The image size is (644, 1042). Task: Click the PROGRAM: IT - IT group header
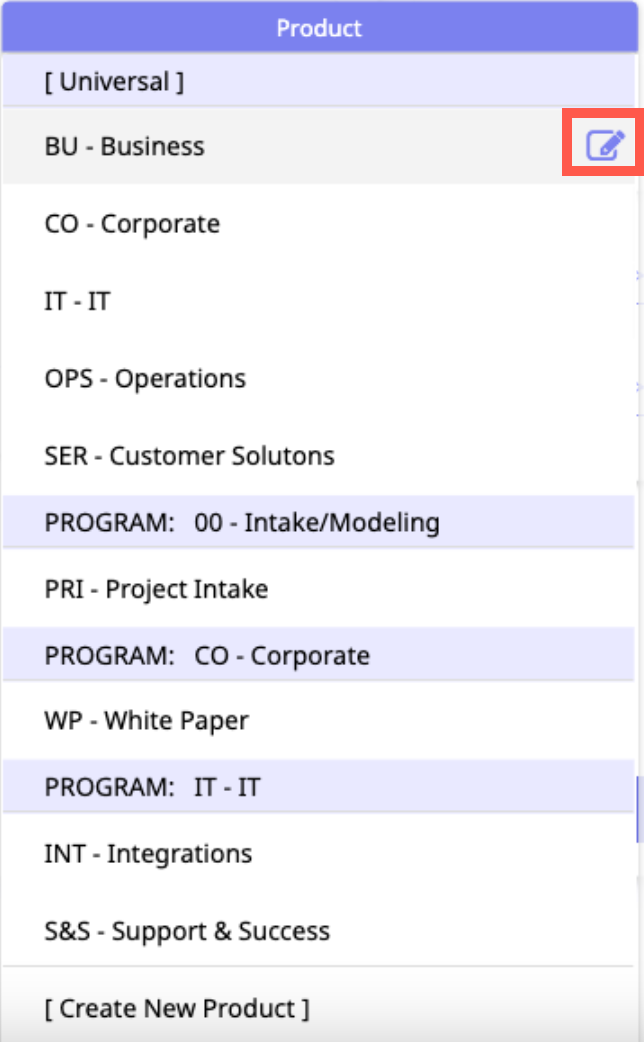pos(152,787)
